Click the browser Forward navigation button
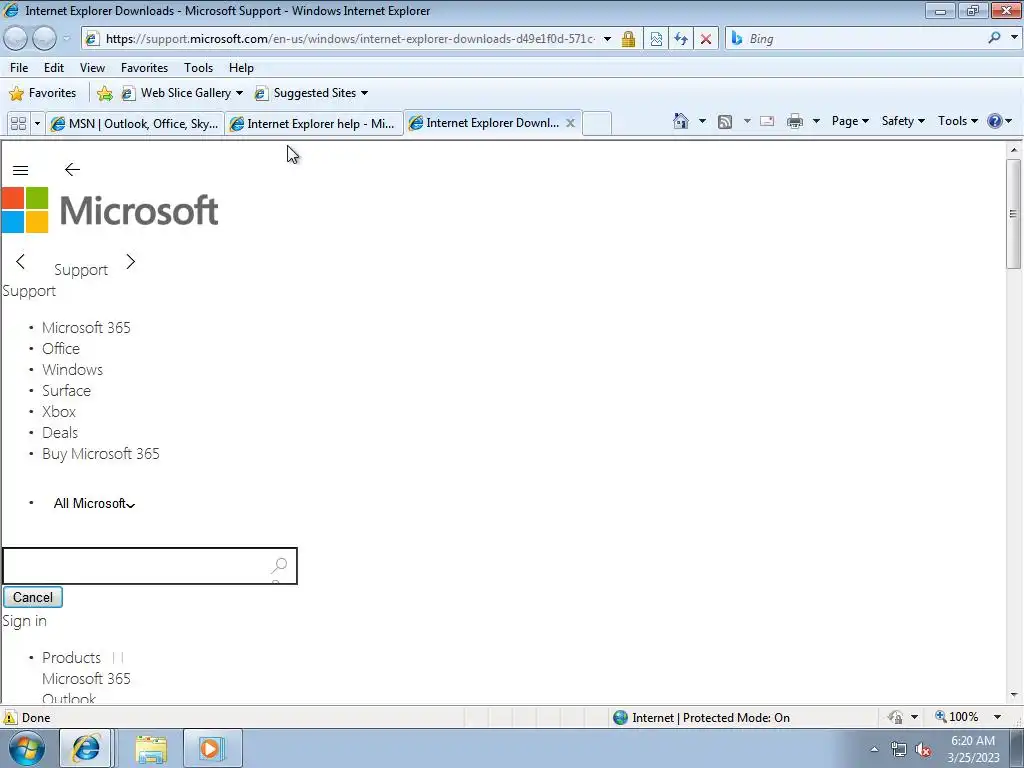The height and width of the screenshot is (768, 1024). pos(44,39)
